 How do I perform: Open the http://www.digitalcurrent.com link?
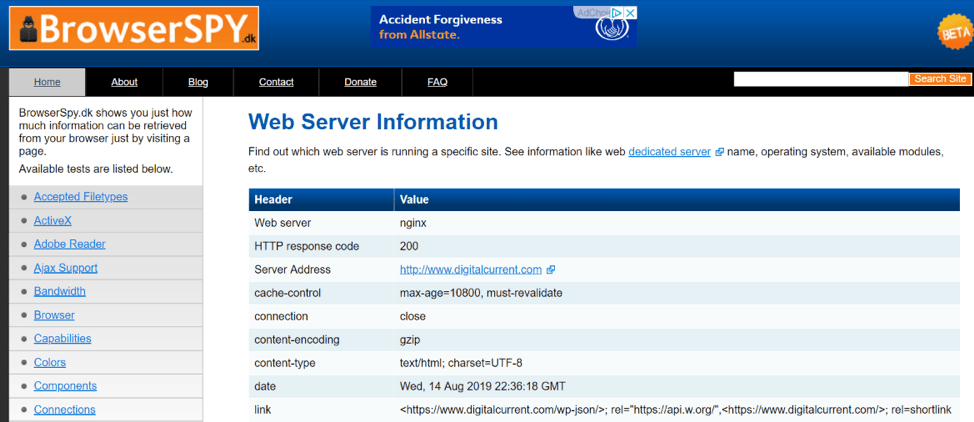471,270
